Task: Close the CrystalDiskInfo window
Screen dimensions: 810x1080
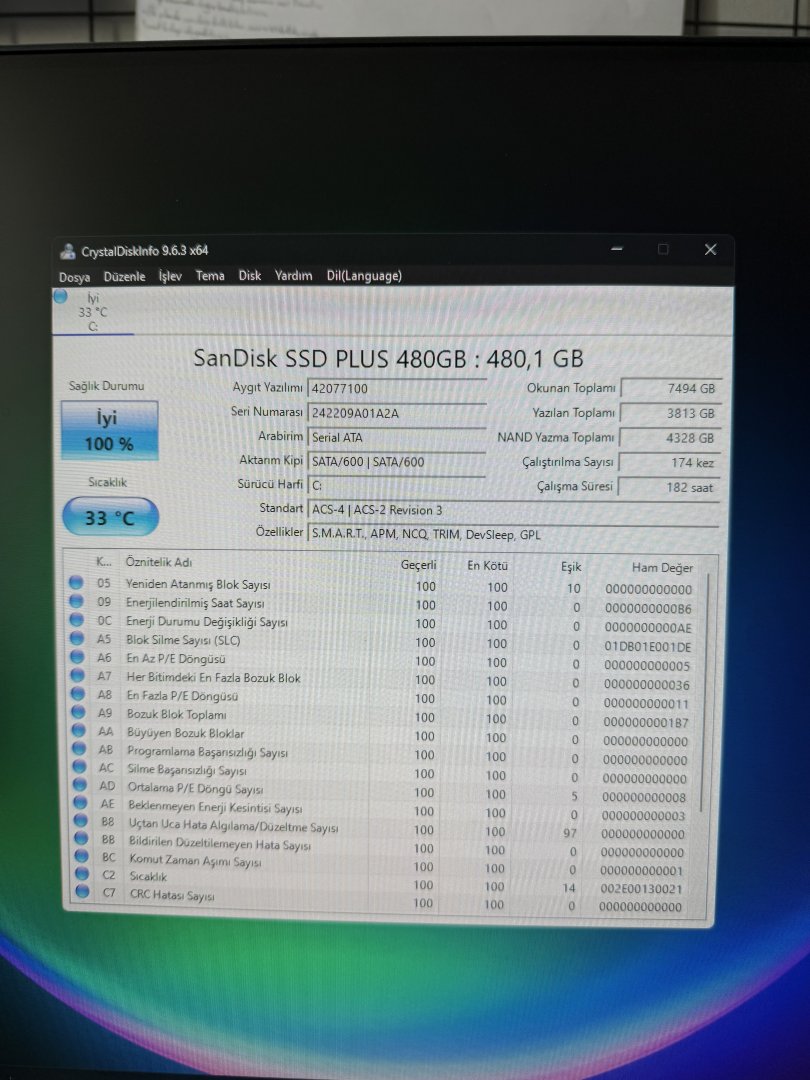Action: click(711, 249)
